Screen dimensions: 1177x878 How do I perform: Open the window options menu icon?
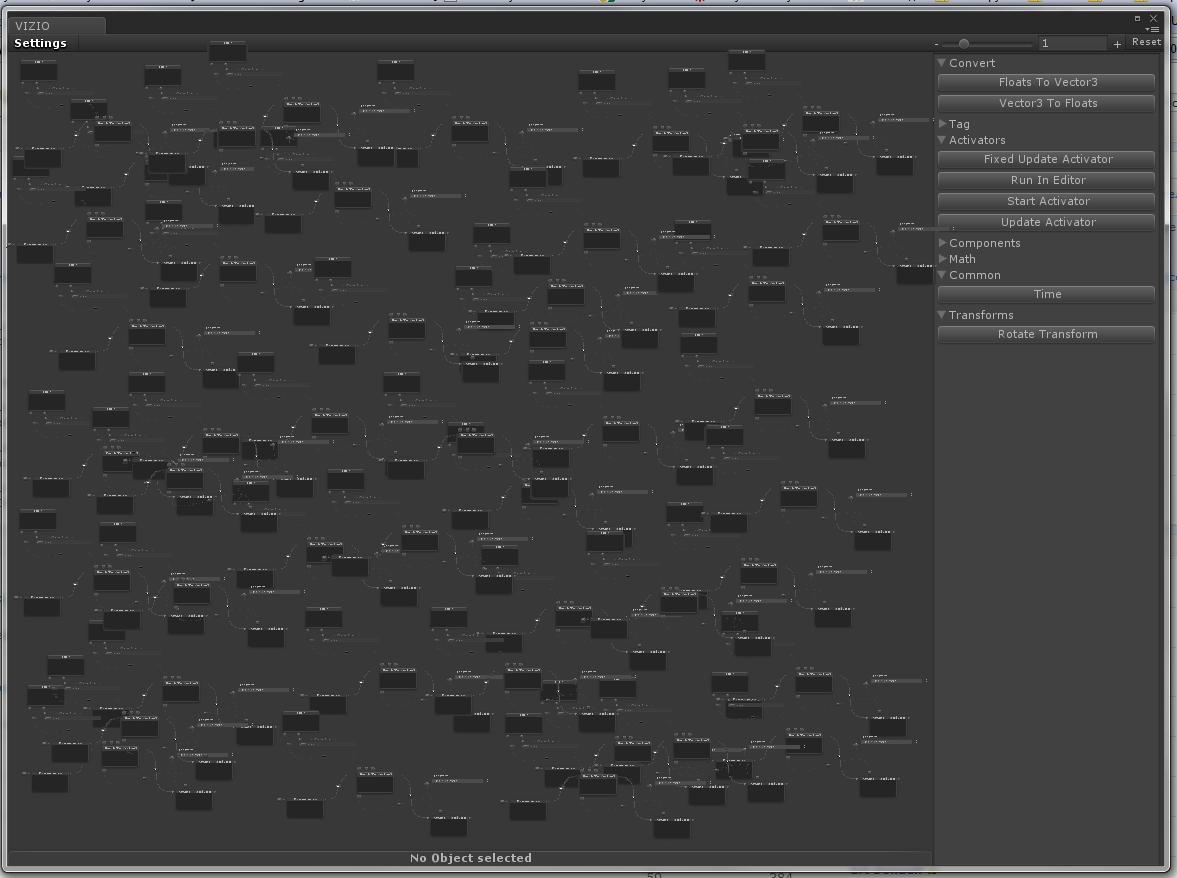pyautogui.click(x=1153, y=30)
